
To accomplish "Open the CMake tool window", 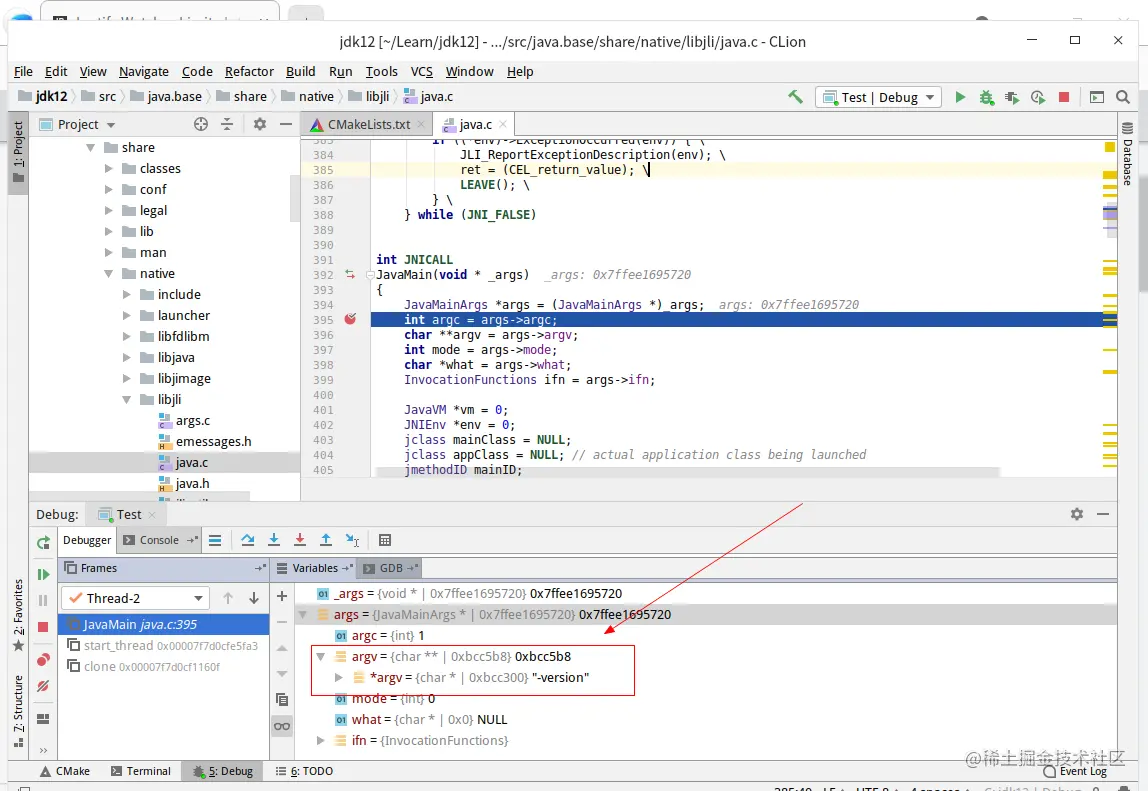I will (x=65, y=771).
